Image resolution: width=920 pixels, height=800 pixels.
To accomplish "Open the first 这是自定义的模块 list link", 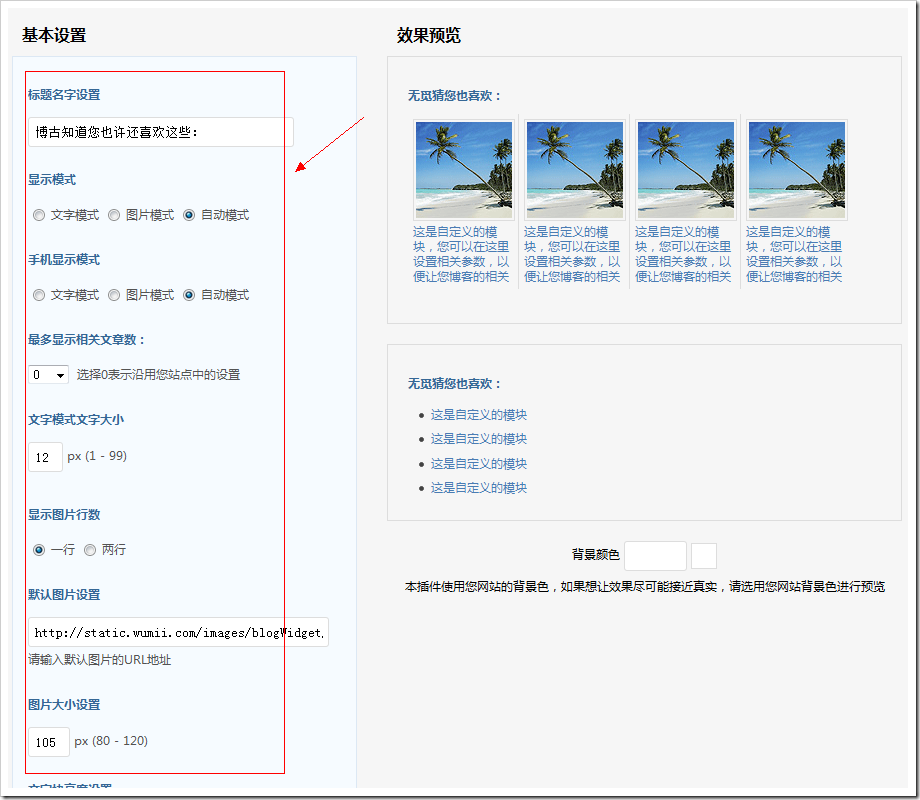I will point(479,415).
